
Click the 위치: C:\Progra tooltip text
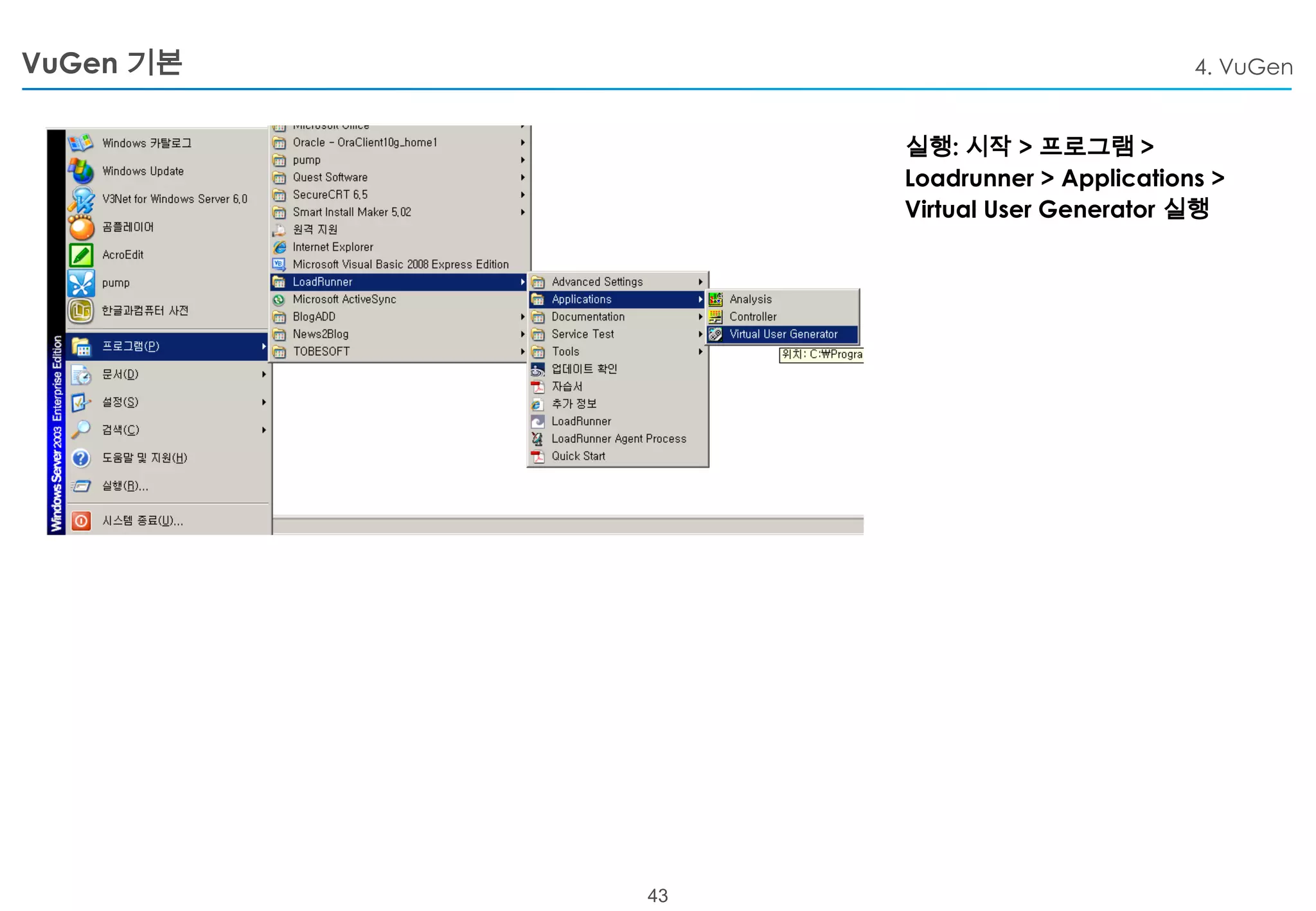coord(822,355)
